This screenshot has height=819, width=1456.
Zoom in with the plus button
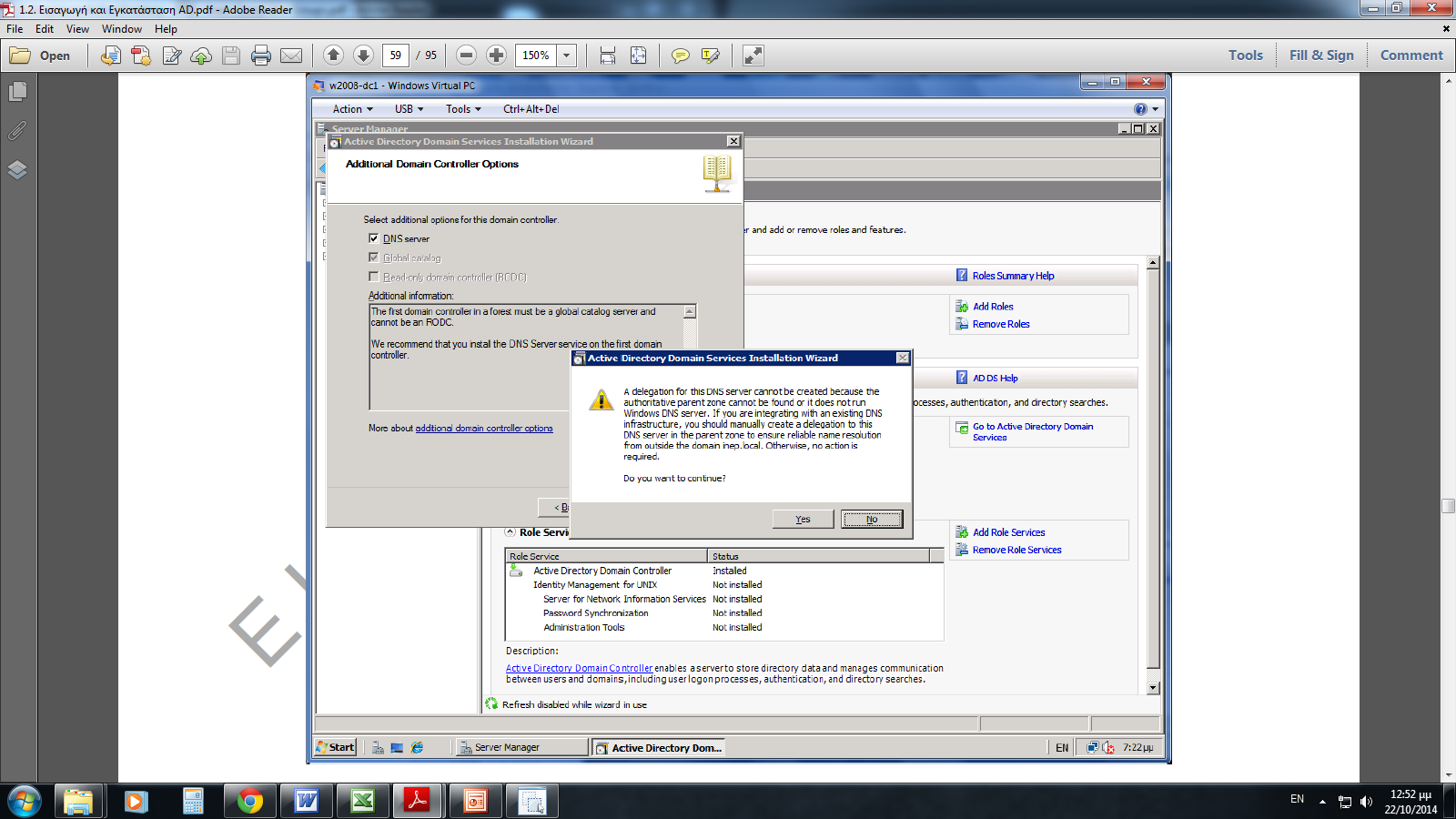(x=496, y=56)
